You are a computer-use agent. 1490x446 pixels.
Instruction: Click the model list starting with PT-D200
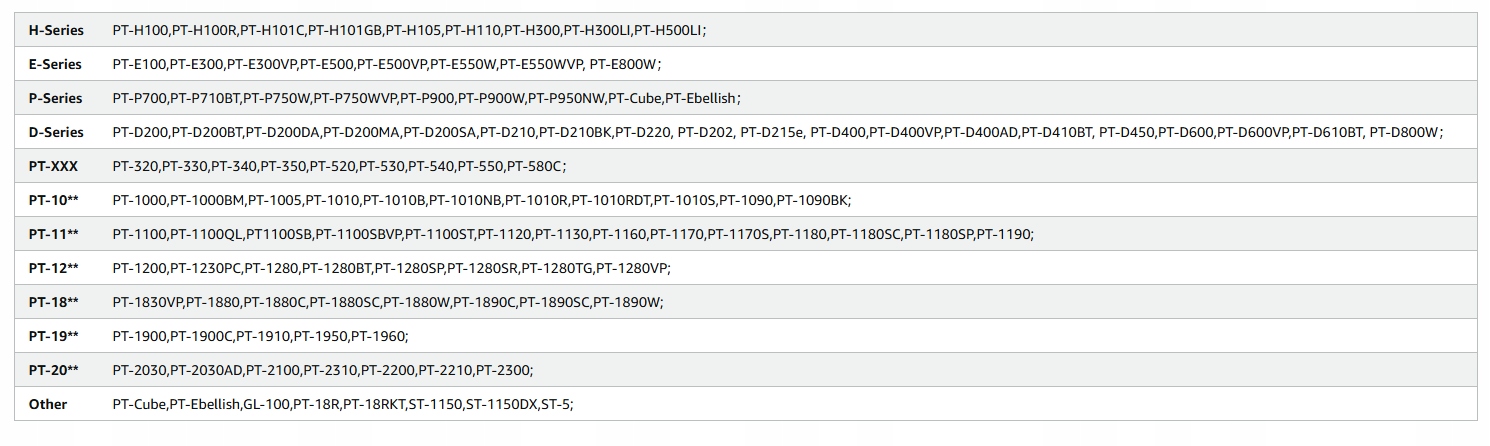(778, 132)
